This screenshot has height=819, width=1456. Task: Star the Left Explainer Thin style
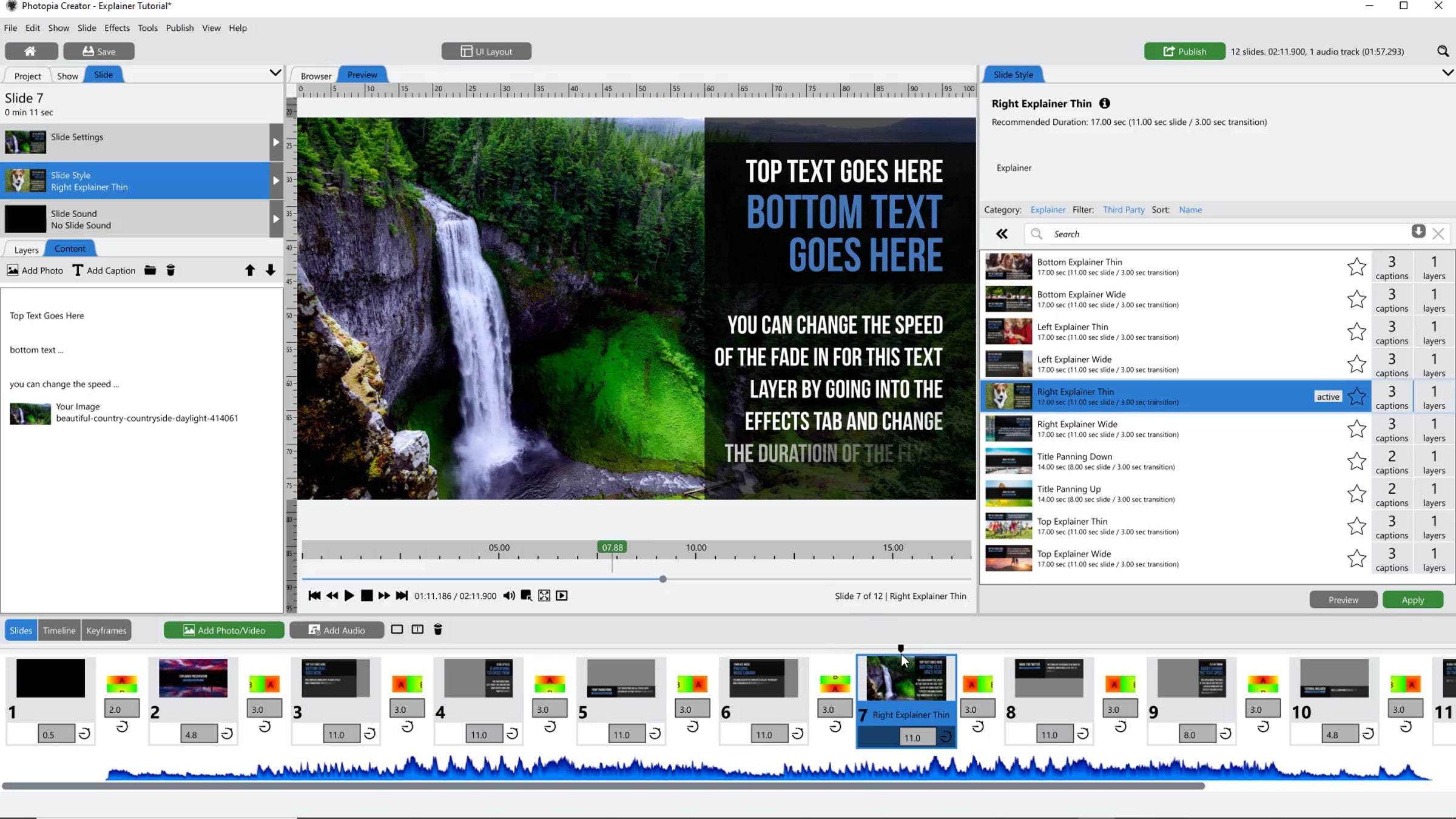pos(1357,332)
